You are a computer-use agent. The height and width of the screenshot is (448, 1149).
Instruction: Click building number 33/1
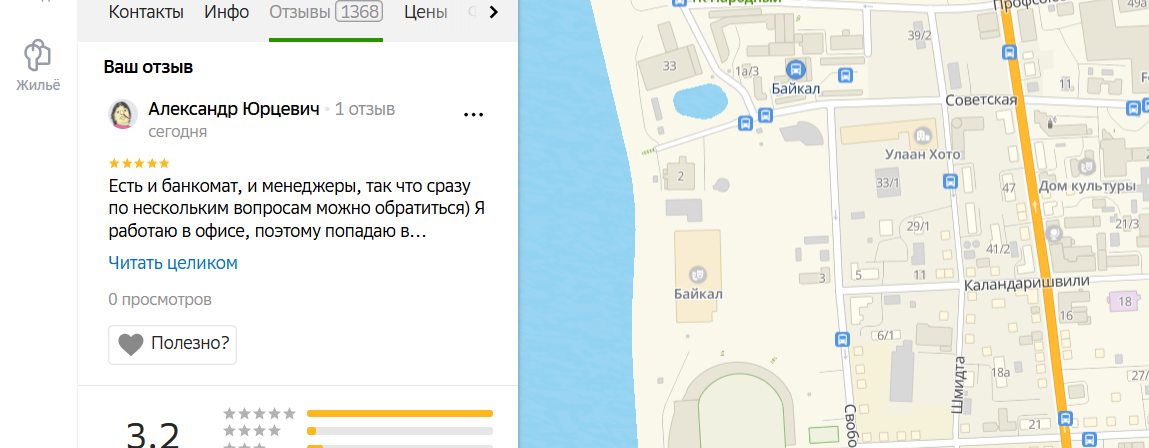[887, 182]
